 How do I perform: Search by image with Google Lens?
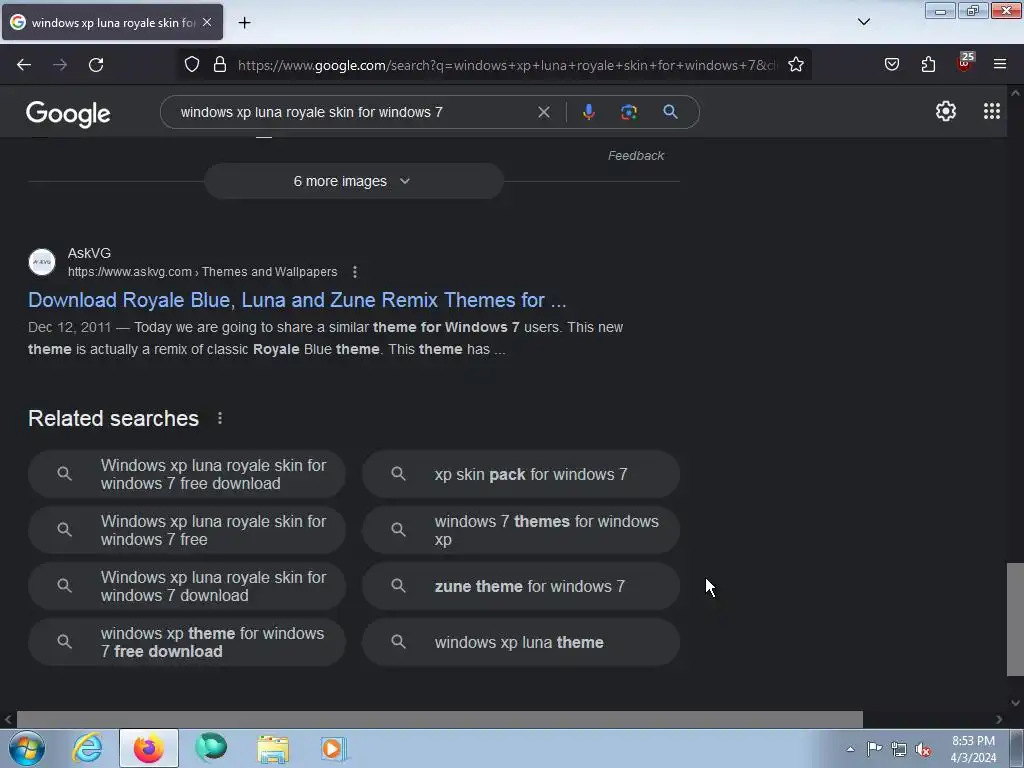tap(628, 112)
